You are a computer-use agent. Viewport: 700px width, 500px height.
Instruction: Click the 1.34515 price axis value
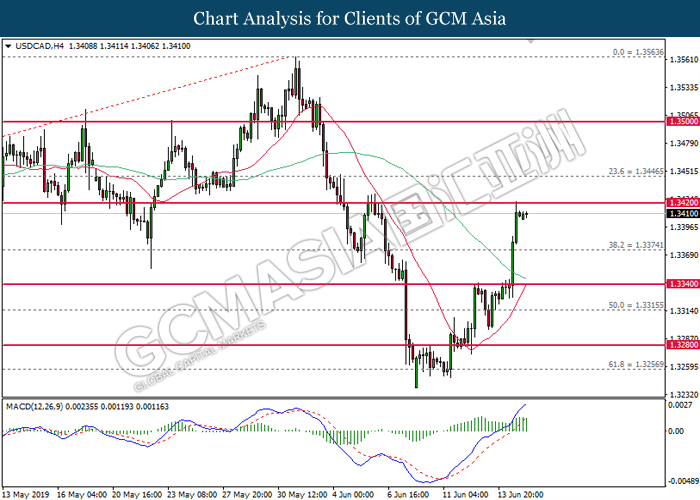[684, 171]
